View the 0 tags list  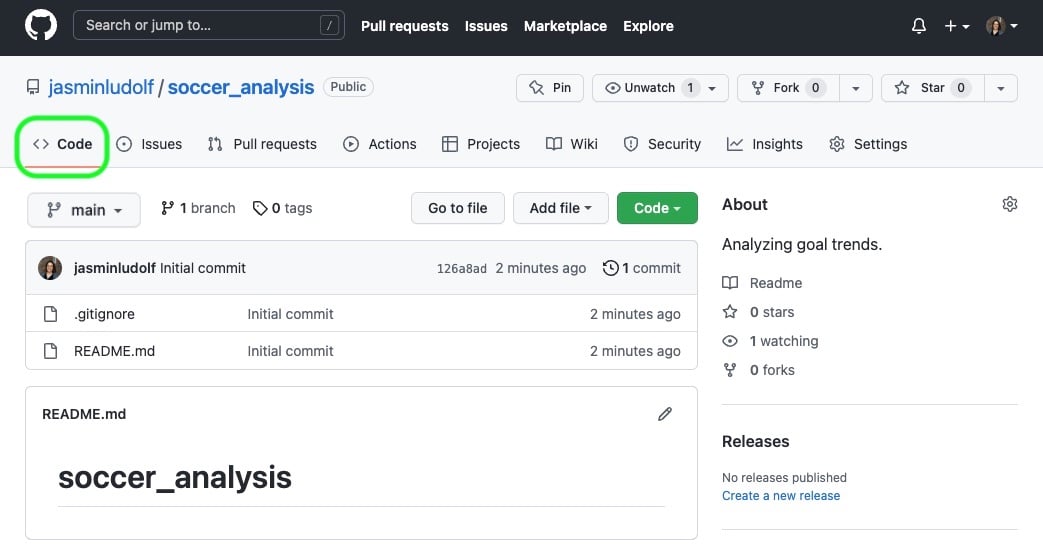[x=282, y=208]
